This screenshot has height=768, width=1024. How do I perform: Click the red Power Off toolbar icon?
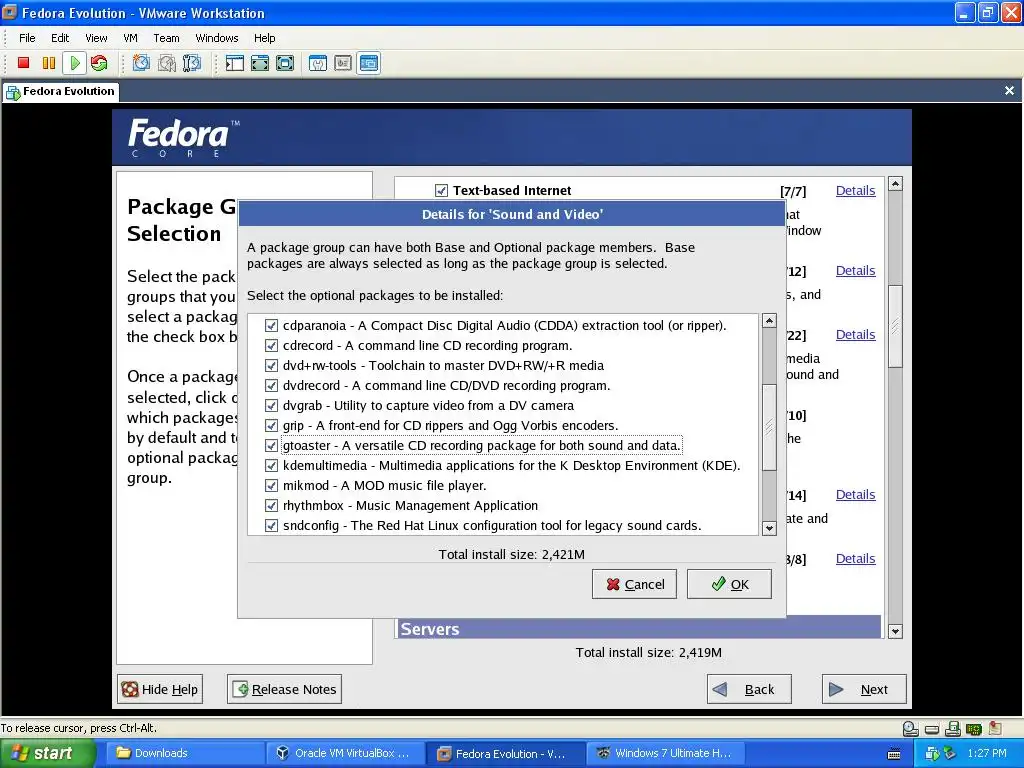click(24, 63)
